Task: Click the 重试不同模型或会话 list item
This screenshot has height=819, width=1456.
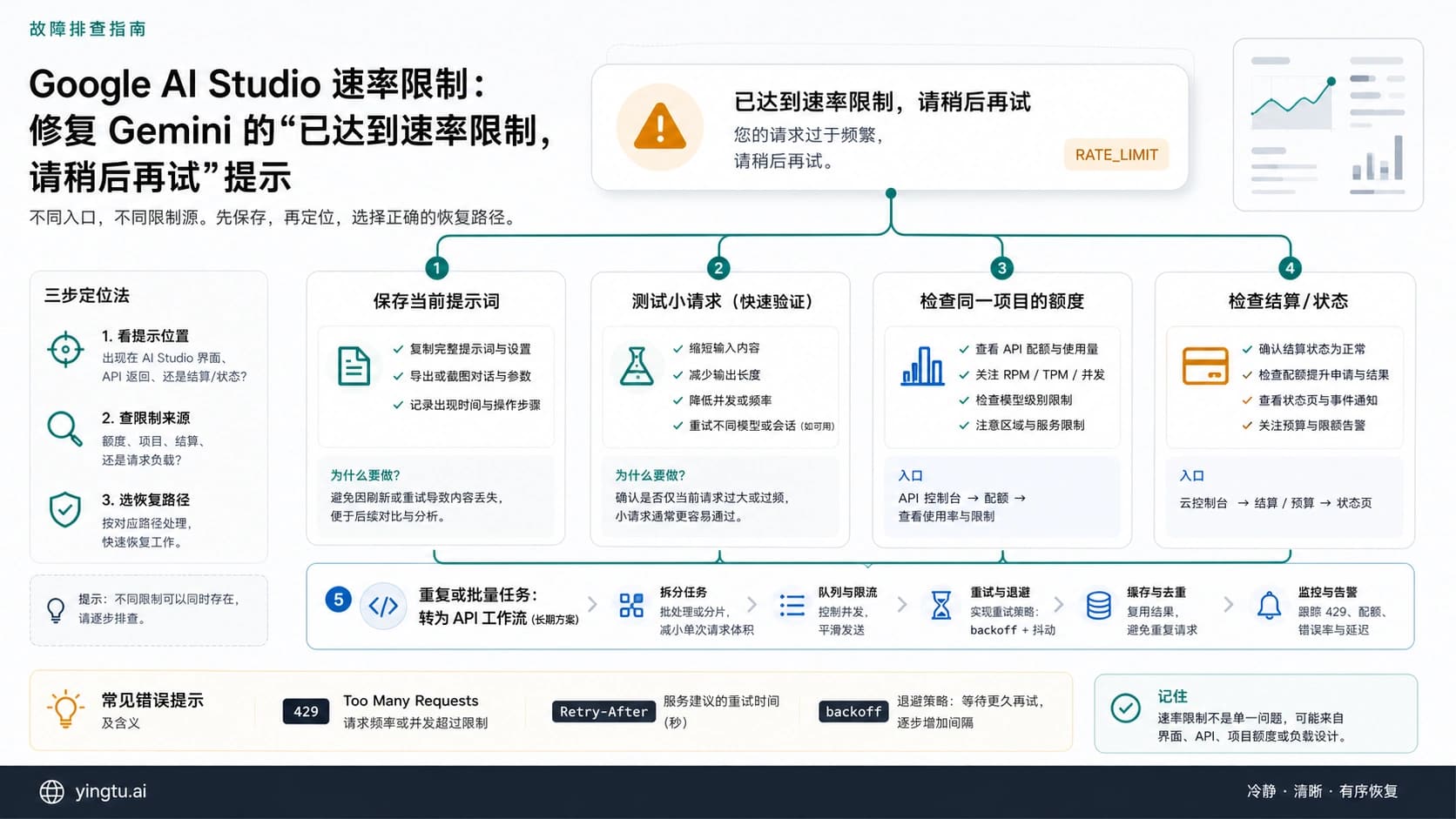Action: point(761,426)
